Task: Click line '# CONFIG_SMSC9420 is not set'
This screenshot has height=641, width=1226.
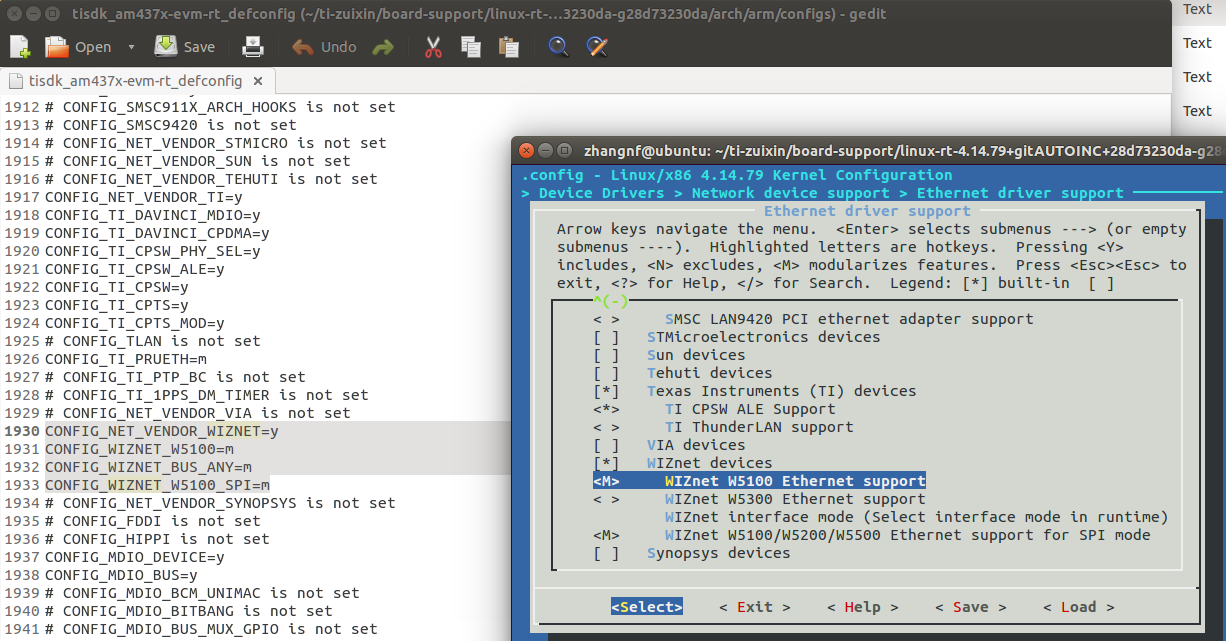Action: [171, 125]
